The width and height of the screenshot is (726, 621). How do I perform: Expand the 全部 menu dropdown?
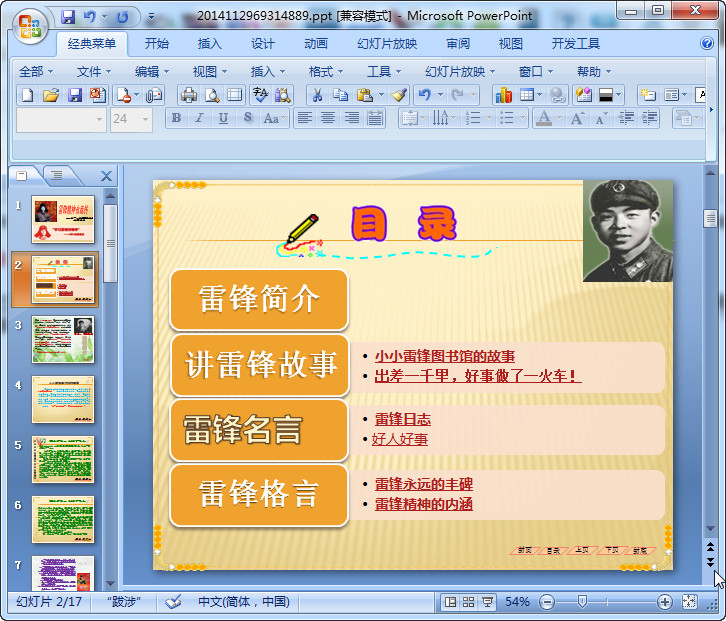36,72
